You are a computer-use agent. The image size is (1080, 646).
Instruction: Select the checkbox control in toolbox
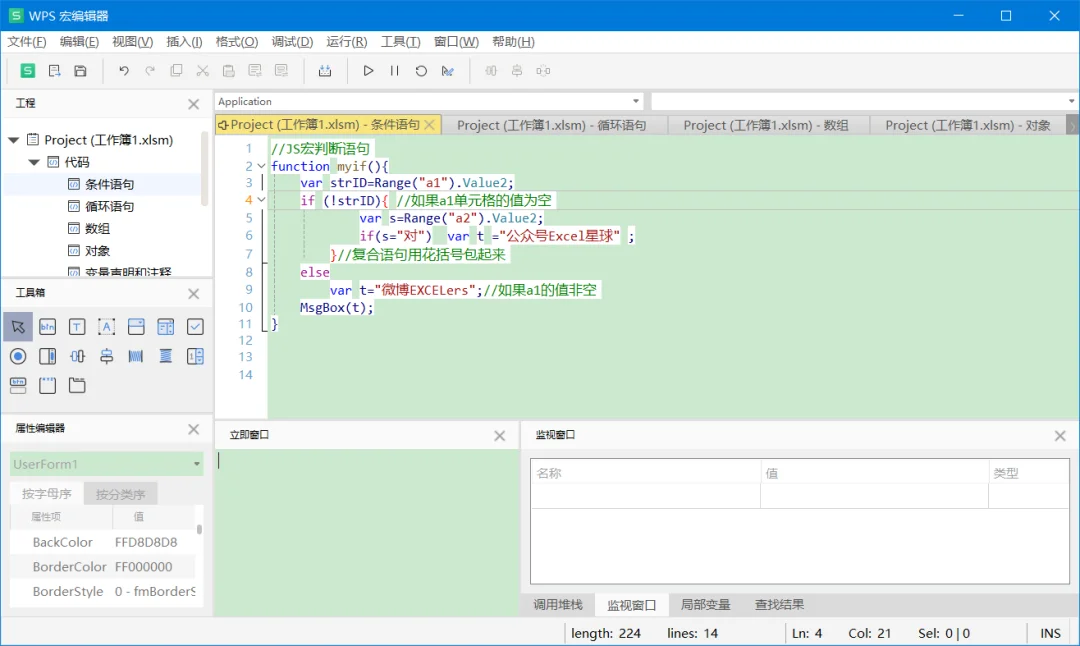pos(195,326)
